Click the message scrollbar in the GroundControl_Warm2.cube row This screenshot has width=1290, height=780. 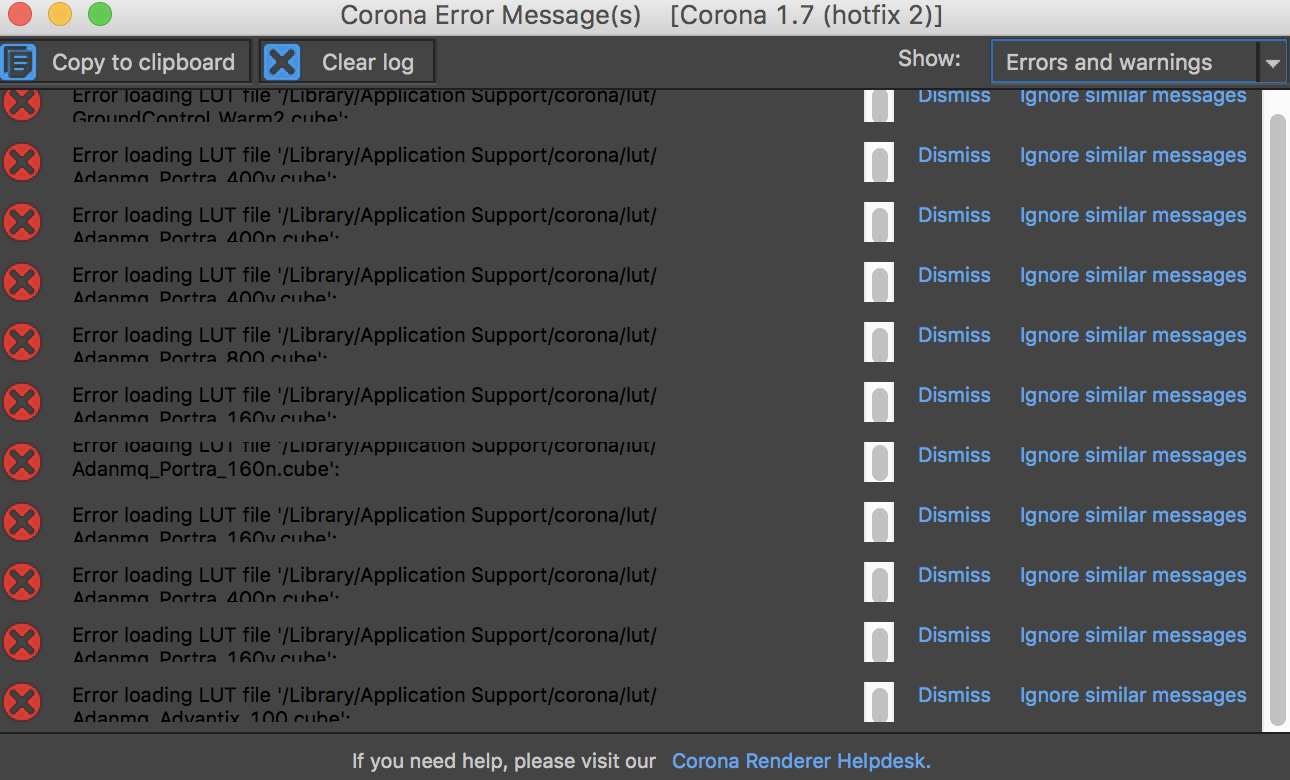point(879,105)
